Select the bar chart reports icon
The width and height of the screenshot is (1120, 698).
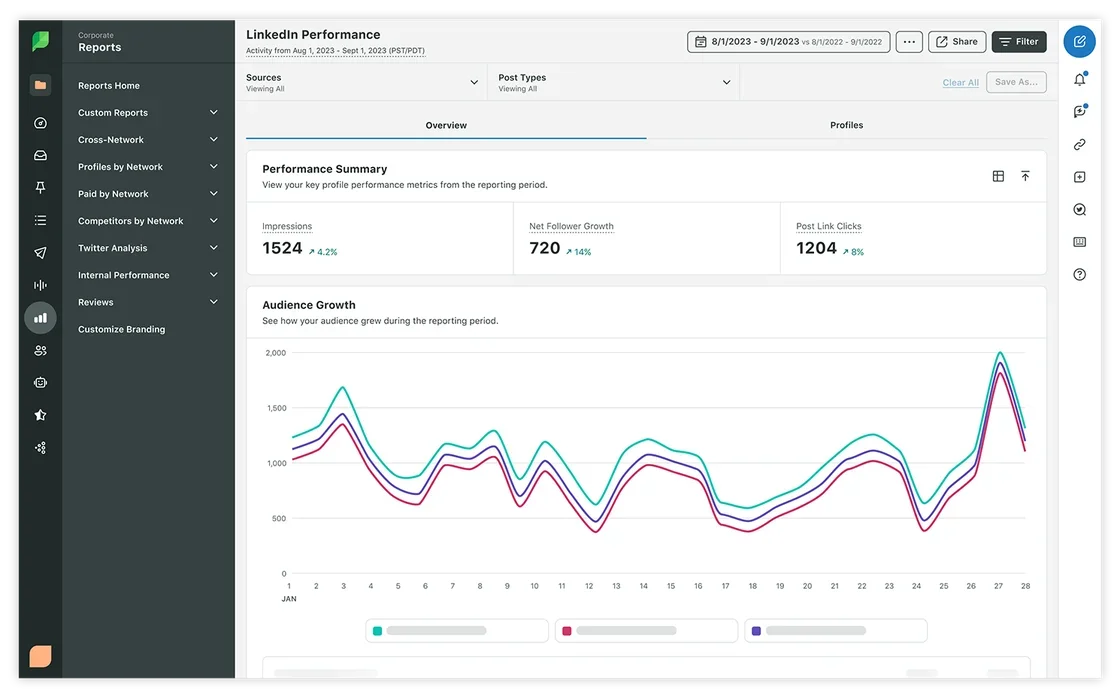coord(41,318)
